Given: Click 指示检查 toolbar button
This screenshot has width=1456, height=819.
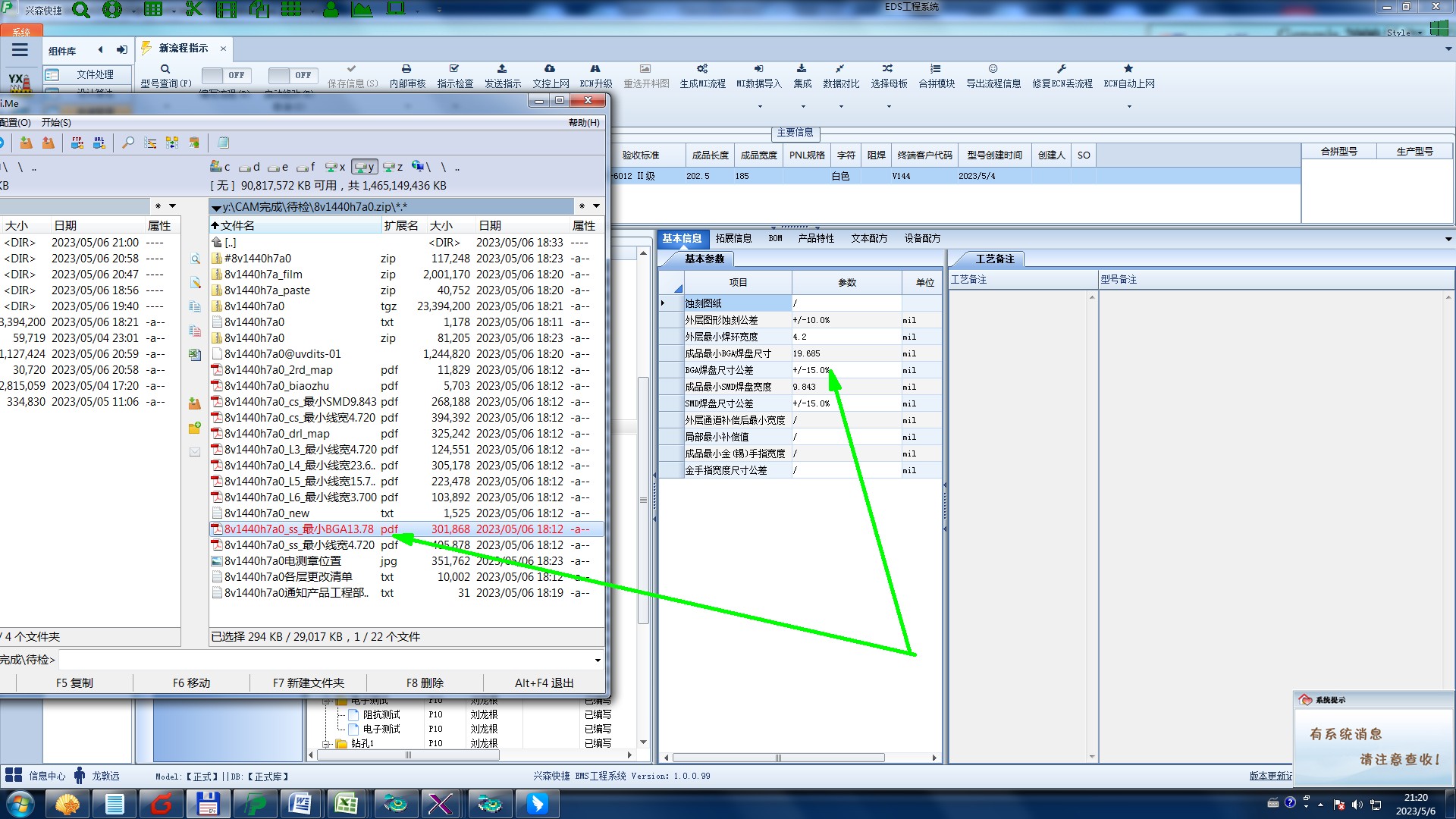Looking at the screenshot, I should (455, 76).
